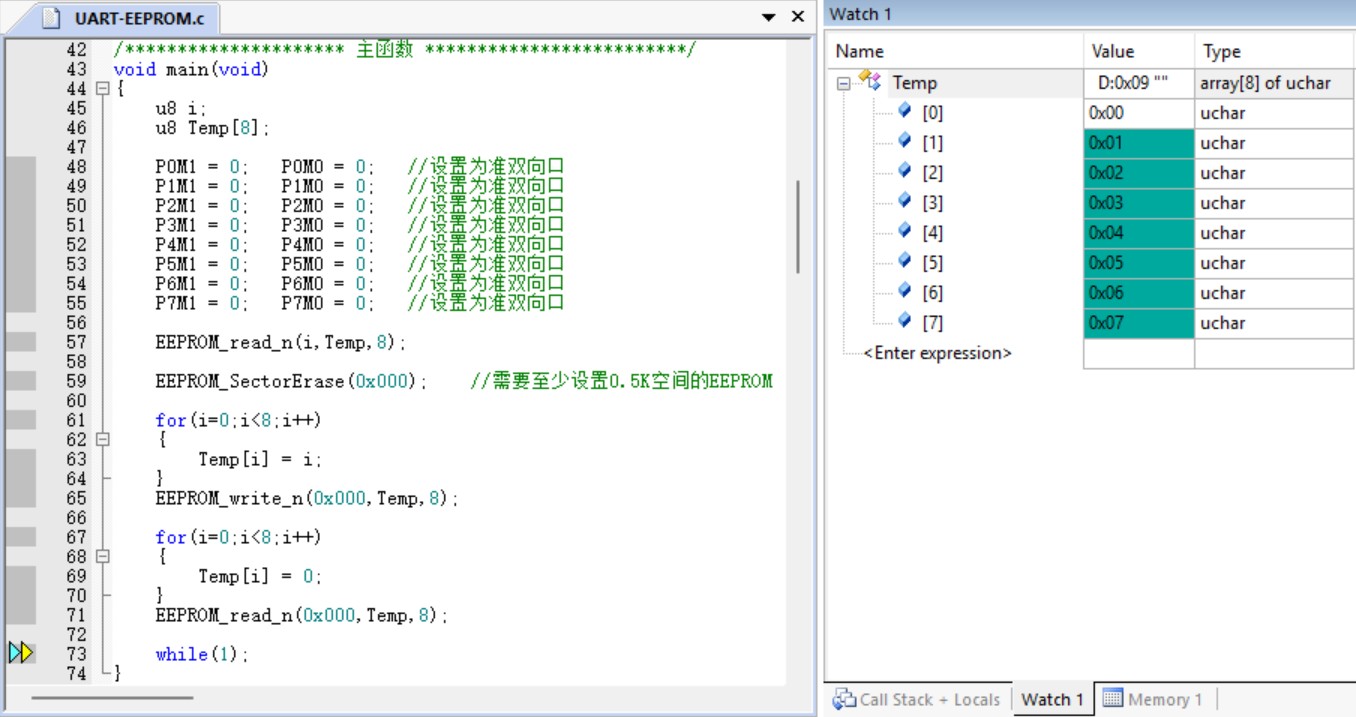This screenshot has height=717, width=1356.
Task: Select the highlighted 0x05 value cell
Action: point(1138,263)
